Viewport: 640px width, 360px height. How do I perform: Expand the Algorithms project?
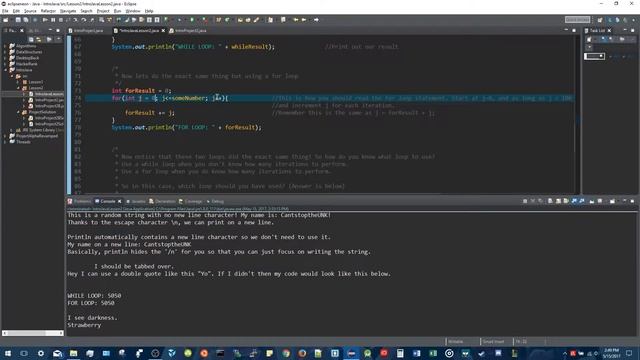point(5,46)
